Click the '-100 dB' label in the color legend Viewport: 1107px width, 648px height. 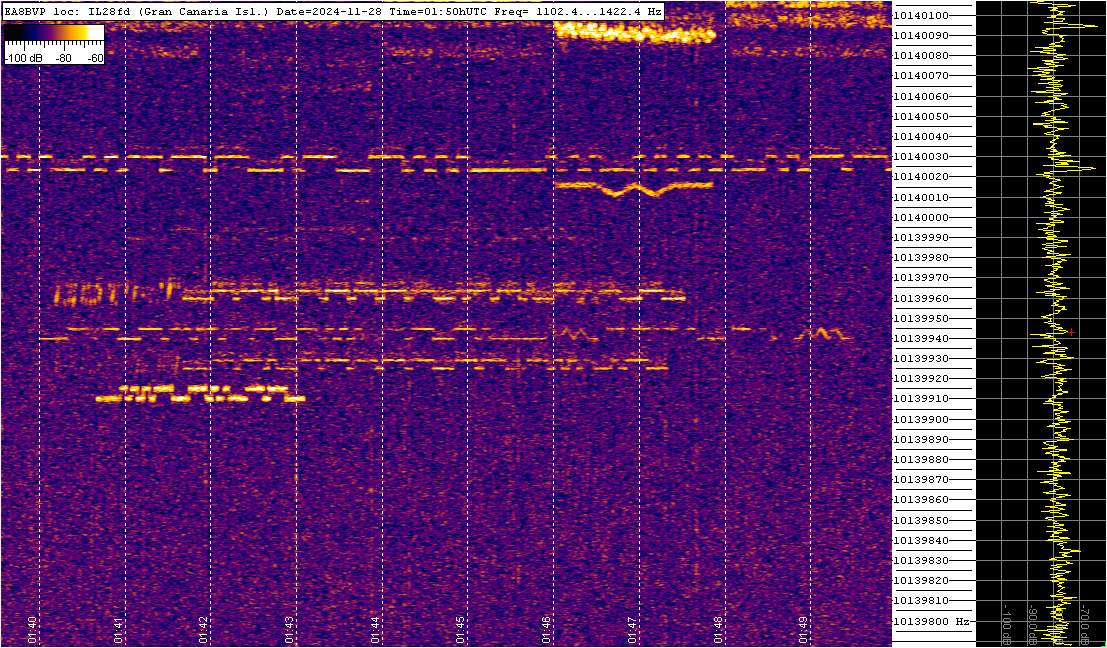(x=21, y=58)
